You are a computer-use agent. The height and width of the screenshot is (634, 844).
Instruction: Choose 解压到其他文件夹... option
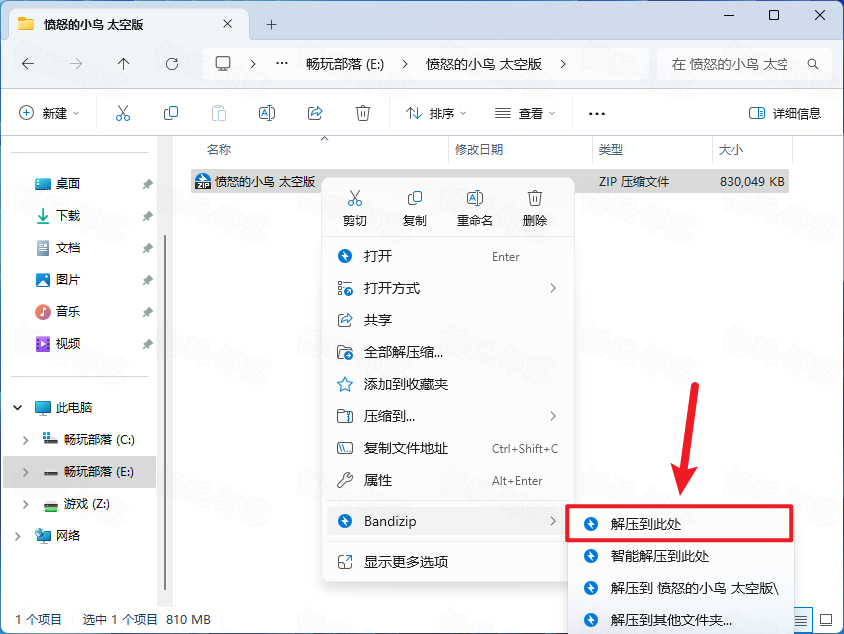(680, 620)
